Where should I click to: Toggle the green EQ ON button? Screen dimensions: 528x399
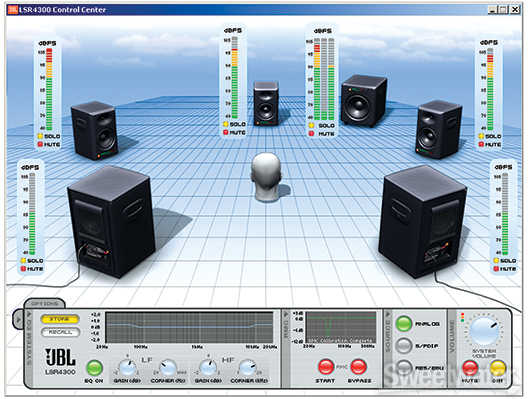coord(94,367)
